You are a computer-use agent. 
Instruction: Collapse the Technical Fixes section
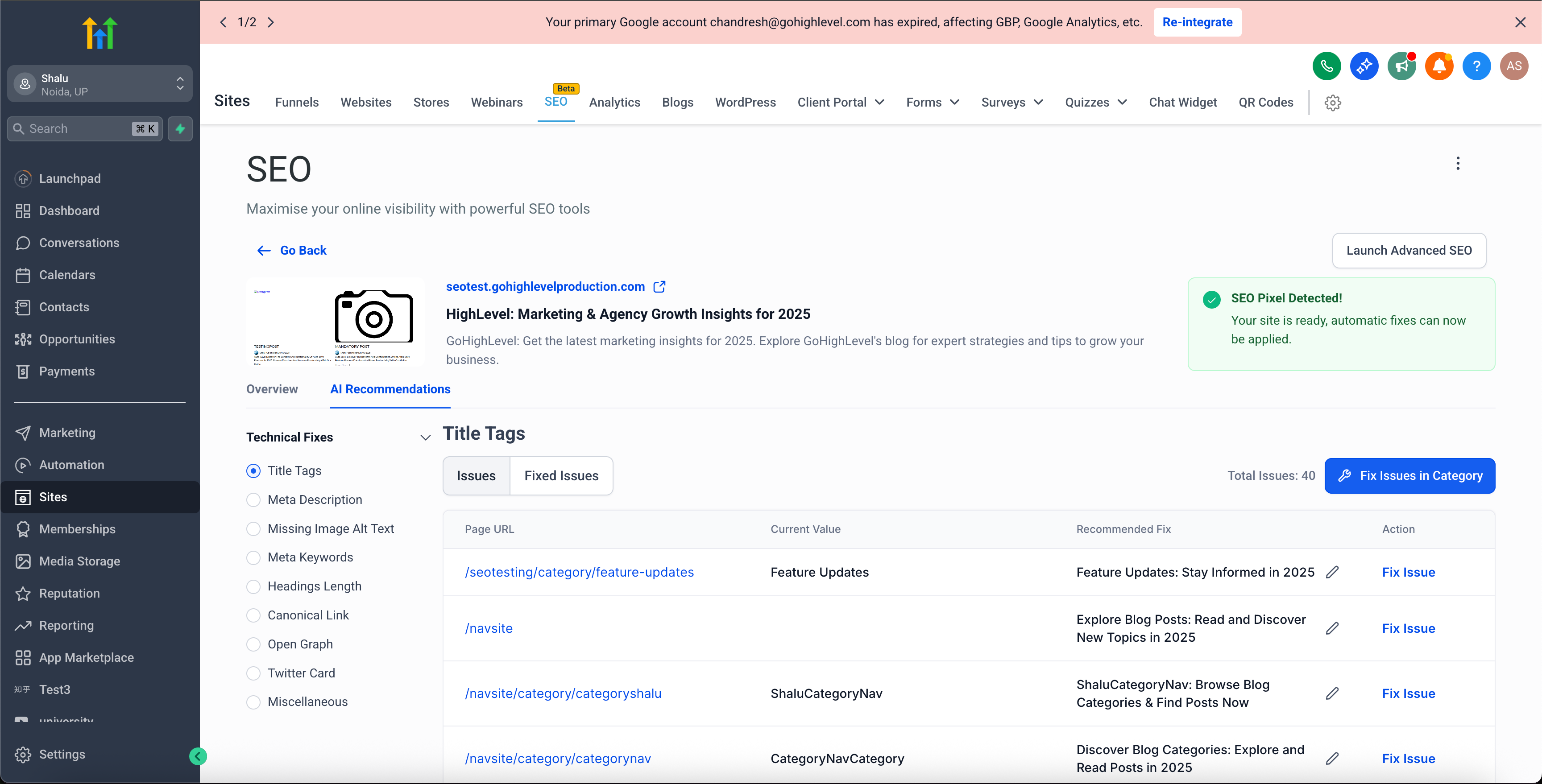425,437
